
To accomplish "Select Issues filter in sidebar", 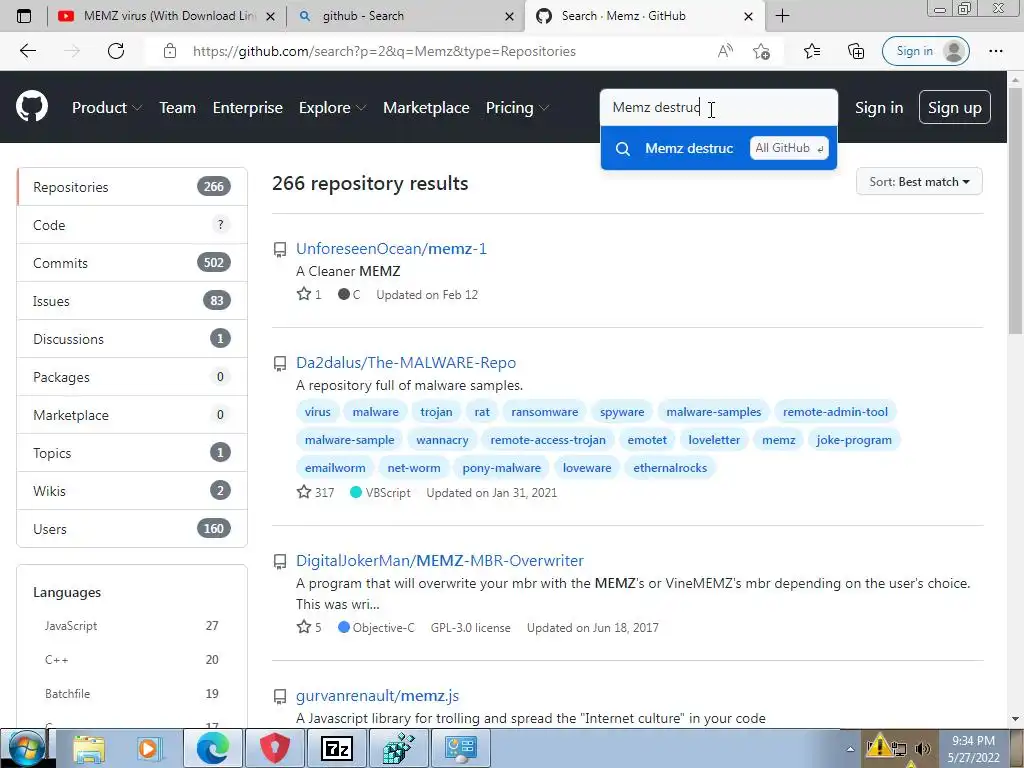I will pos(132,300).
